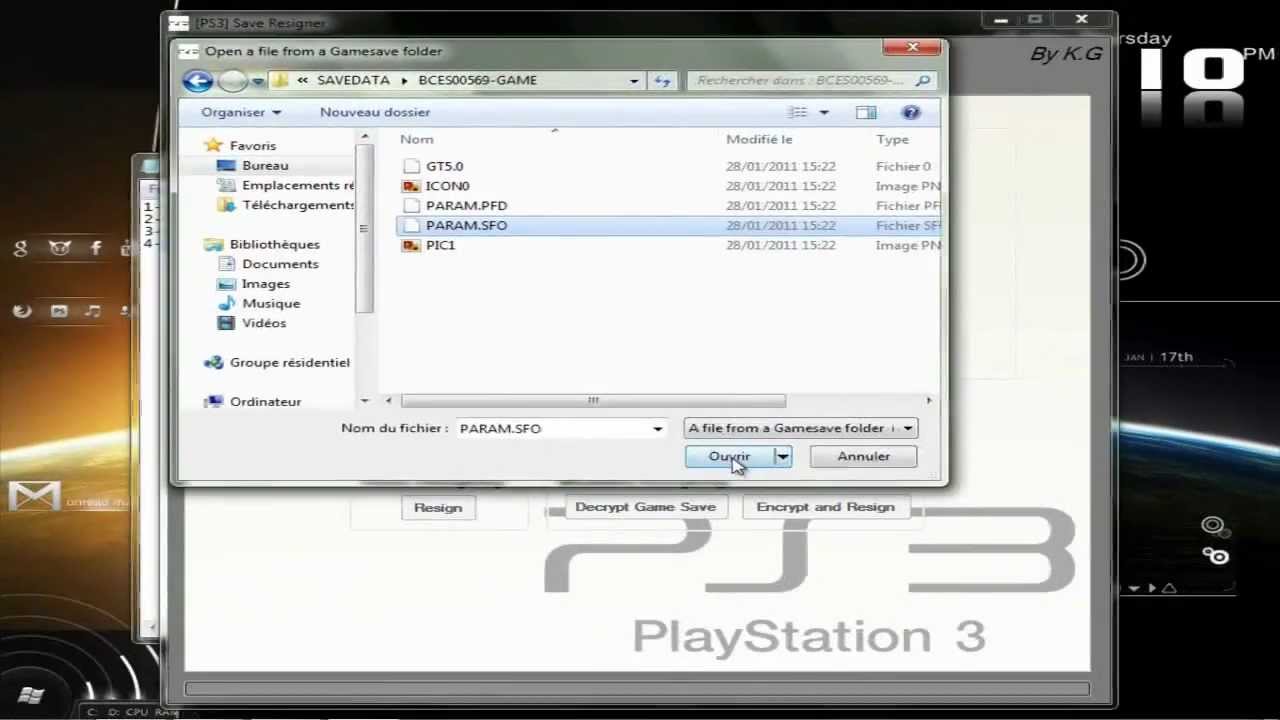Open help with the blue question mark icon
The image size is (1280, 720).
point(910,113)
